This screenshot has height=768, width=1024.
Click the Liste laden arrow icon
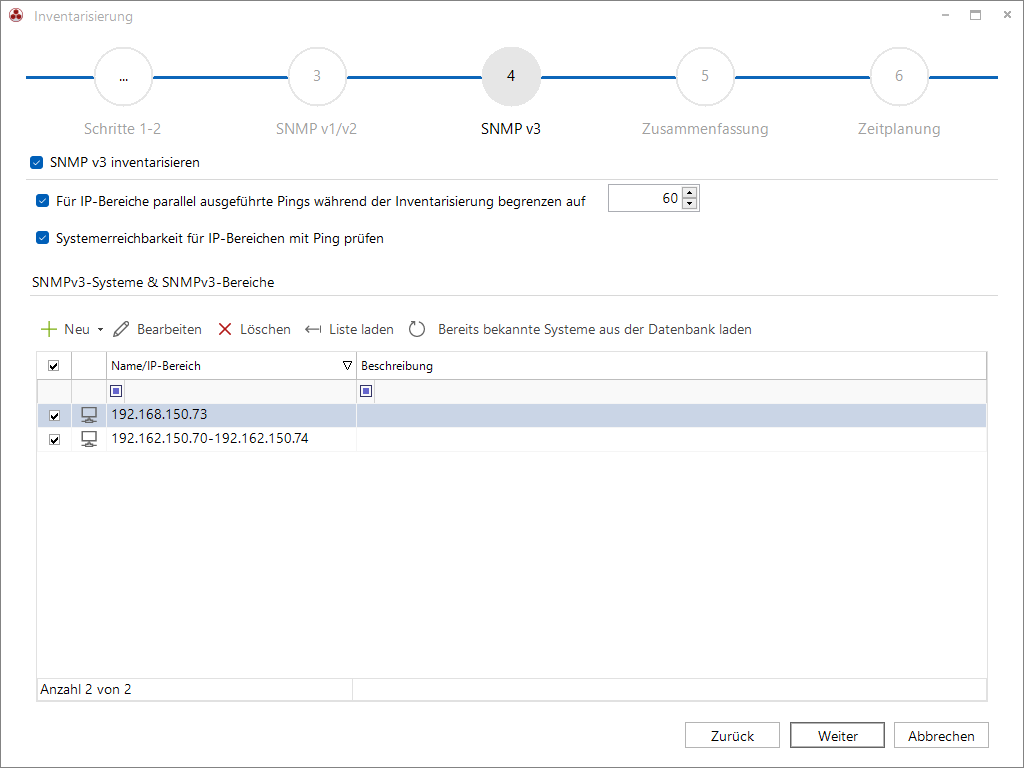coord(313,330)
